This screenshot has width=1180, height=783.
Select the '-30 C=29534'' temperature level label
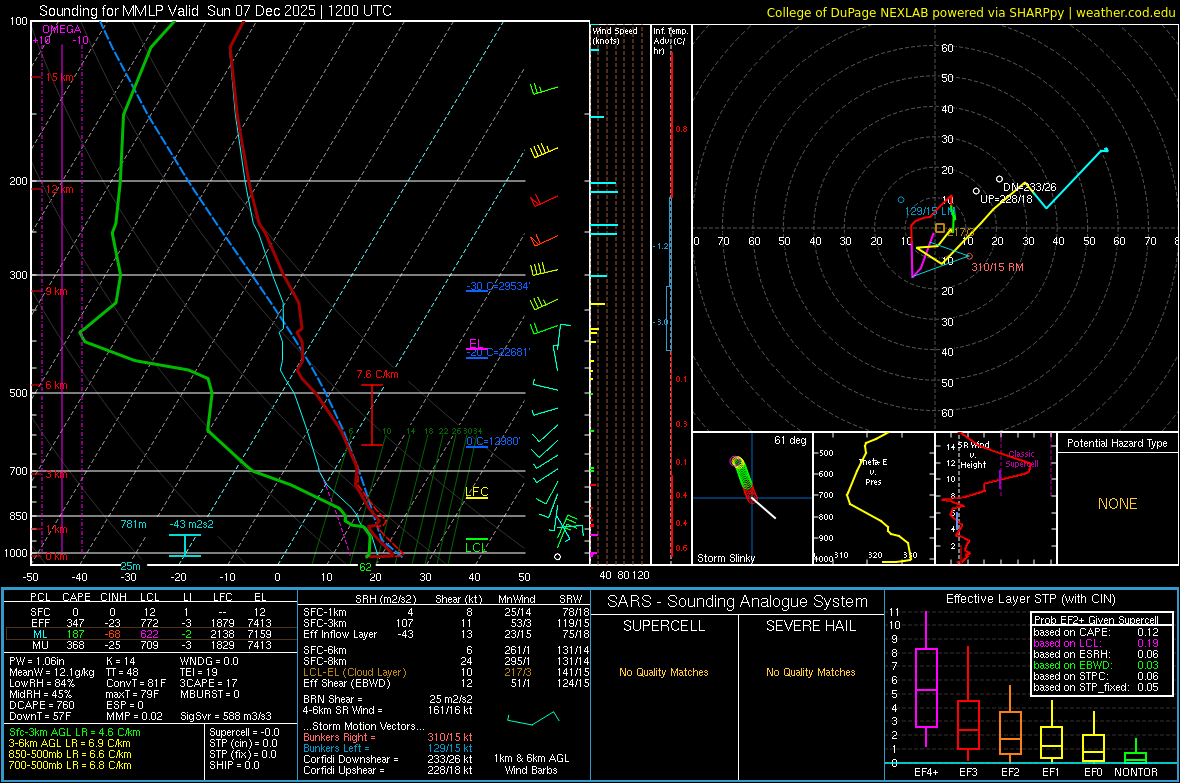click(x=498, y=286)
